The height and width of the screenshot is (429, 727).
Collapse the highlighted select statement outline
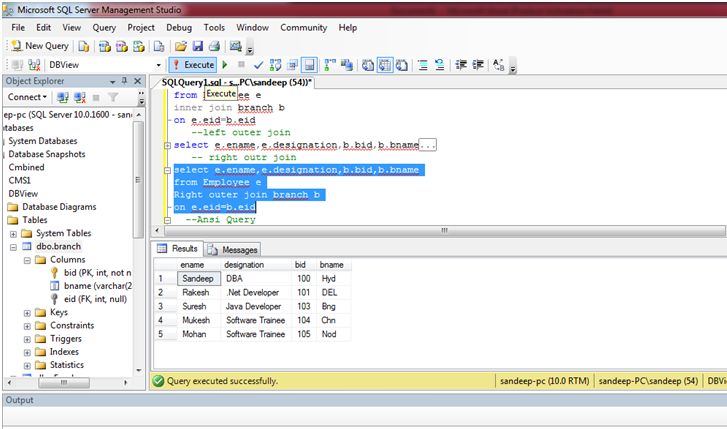(167, 170)
